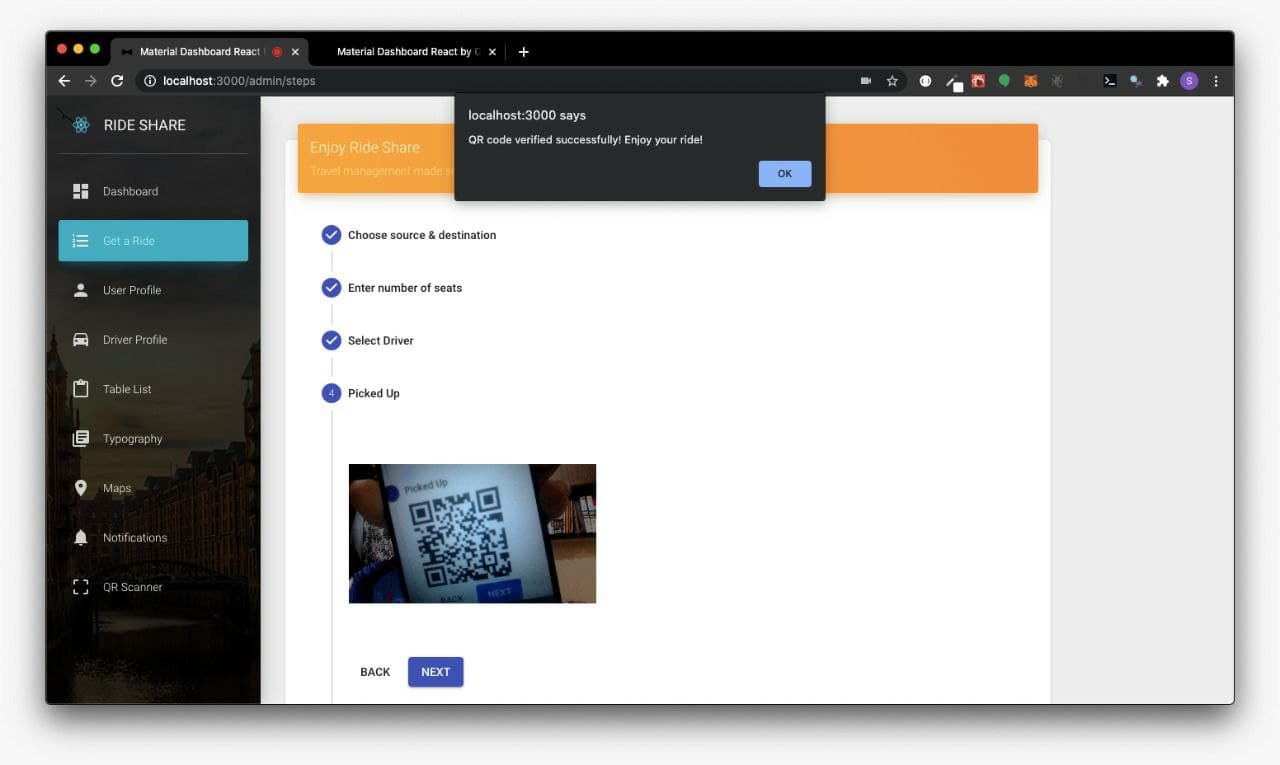Click the camera access icon in address bar
This screenshot has height=765, width=1280.
pyautogui.click(x=866, y=81)
